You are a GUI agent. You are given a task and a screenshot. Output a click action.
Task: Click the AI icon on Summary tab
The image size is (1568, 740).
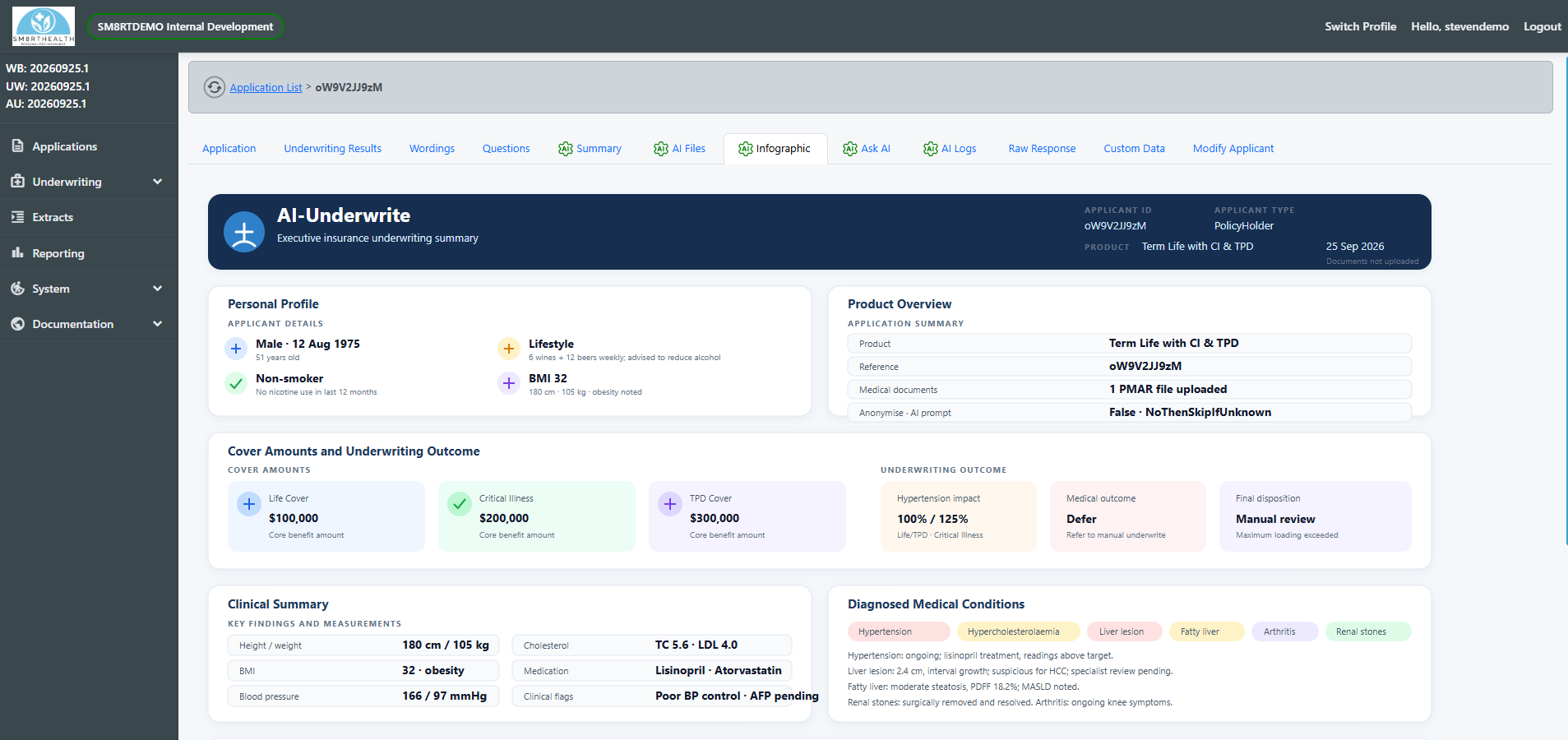[x=566, y=149]
